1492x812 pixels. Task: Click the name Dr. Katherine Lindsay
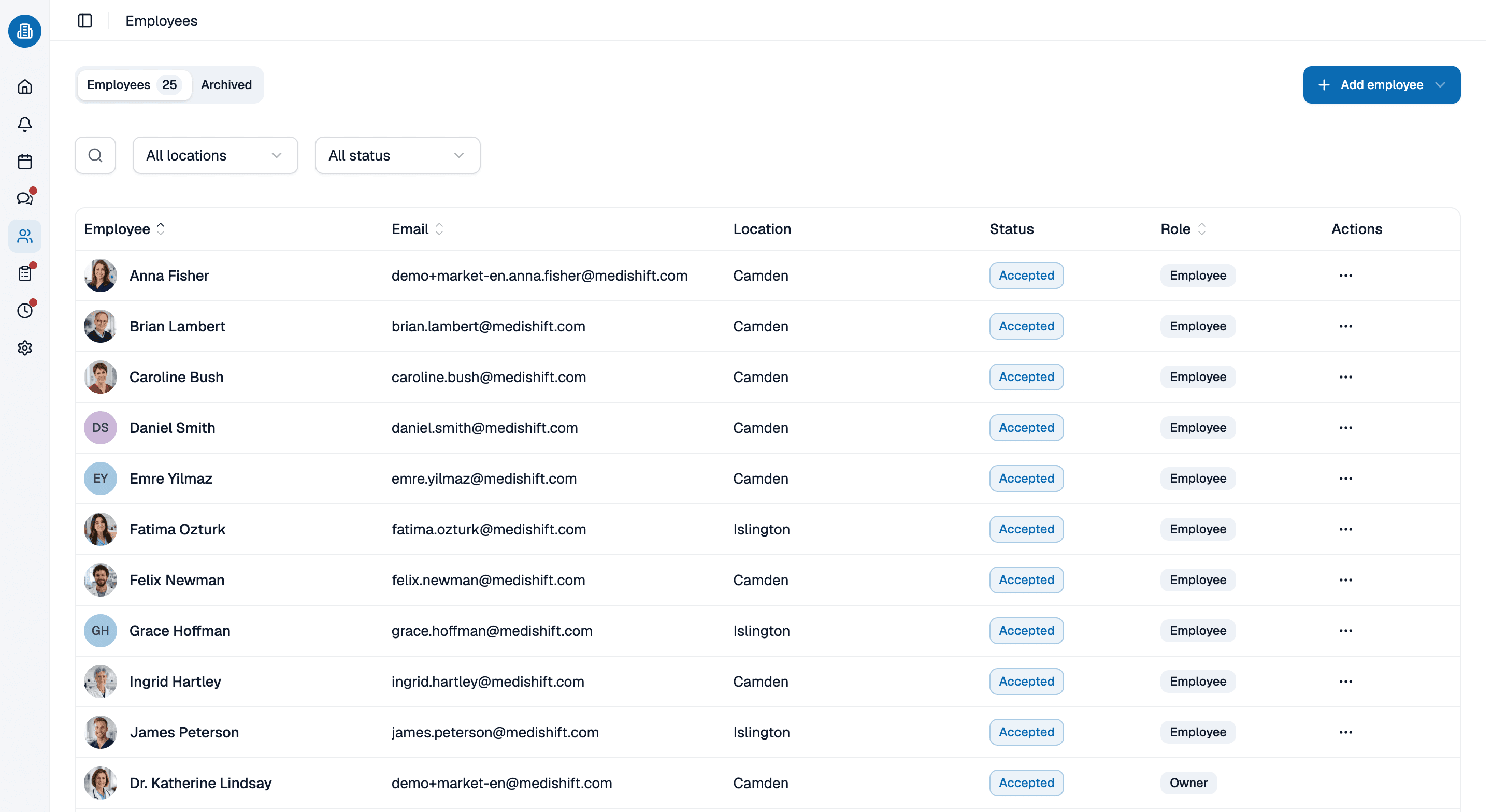pos(200,783)
